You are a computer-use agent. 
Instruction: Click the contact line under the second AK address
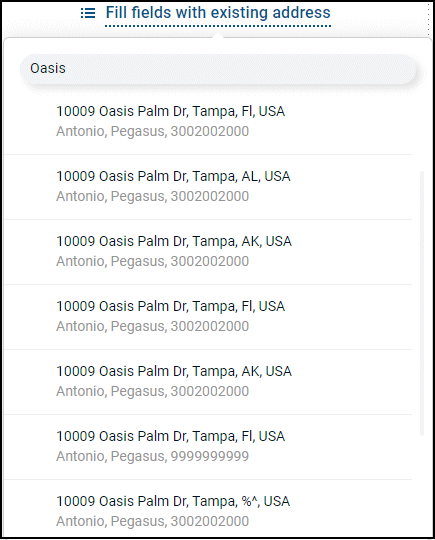(153, 391)
